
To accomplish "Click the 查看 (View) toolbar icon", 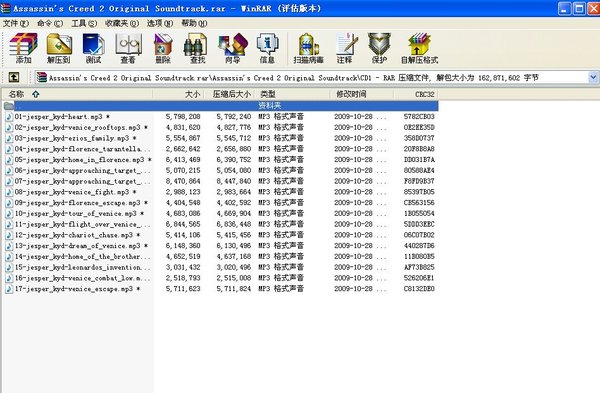I will click(128, 48).
